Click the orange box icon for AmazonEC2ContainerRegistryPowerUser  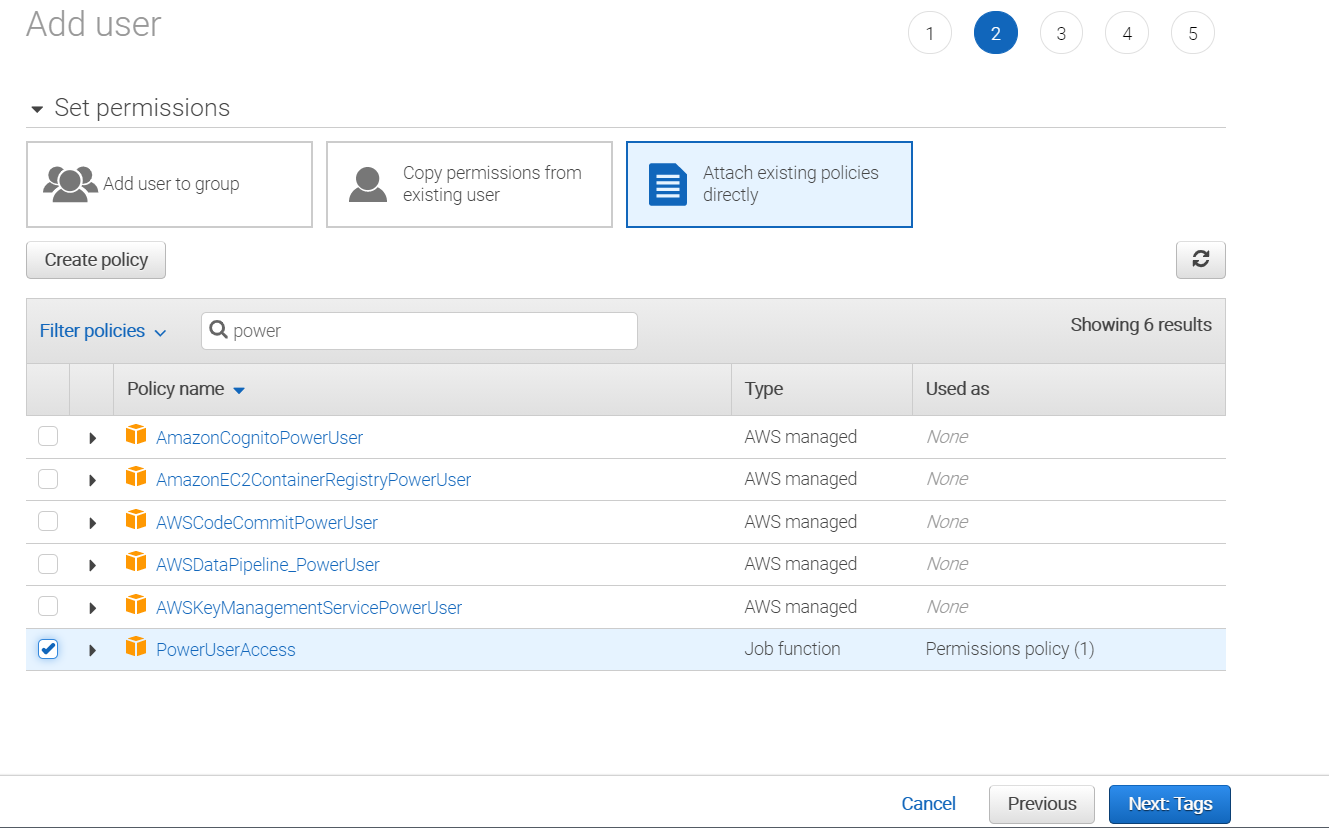click(x=136, y=479)
